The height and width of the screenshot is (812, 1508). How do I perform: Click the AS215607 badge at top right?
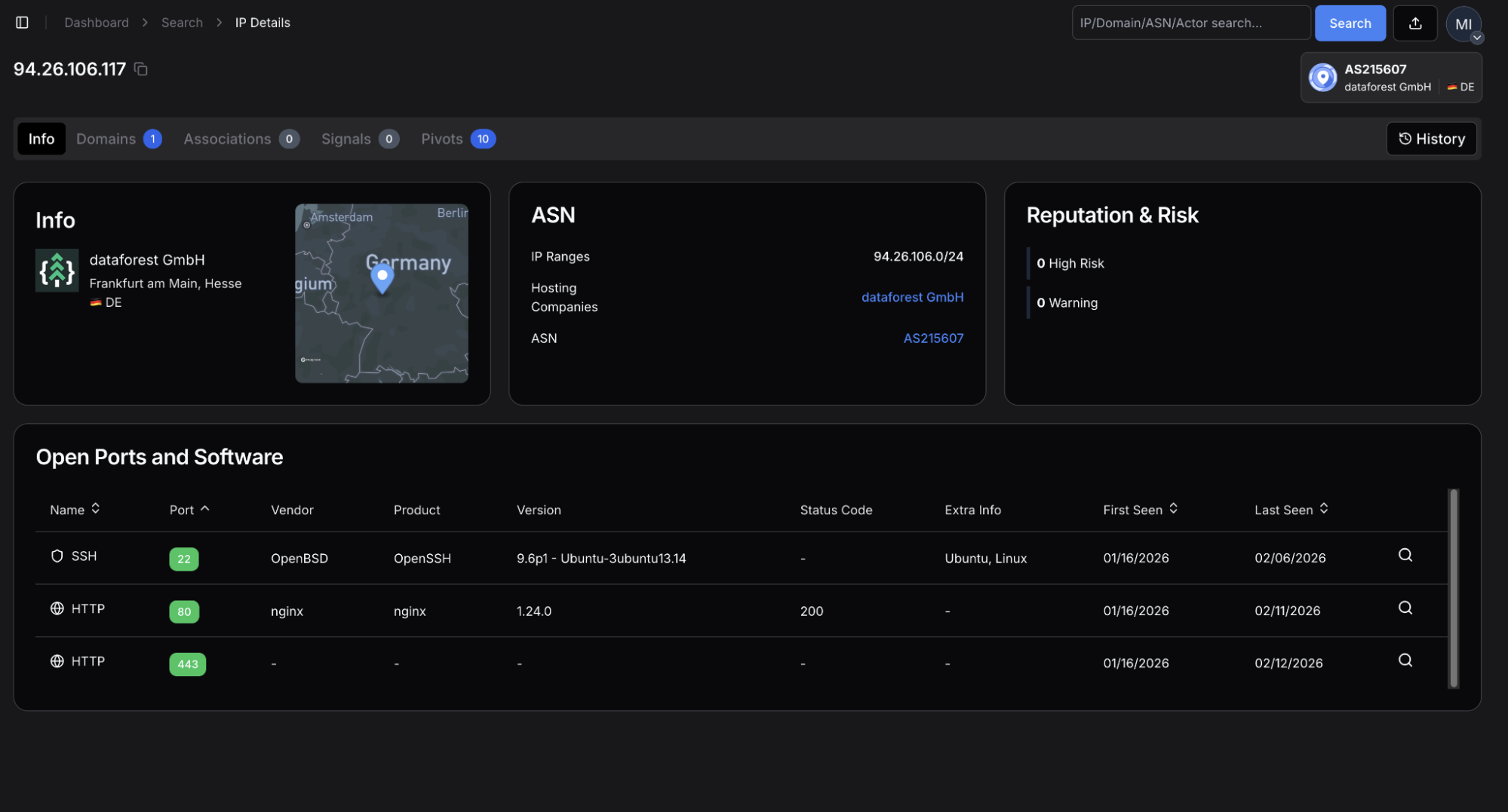(1390, 78)
